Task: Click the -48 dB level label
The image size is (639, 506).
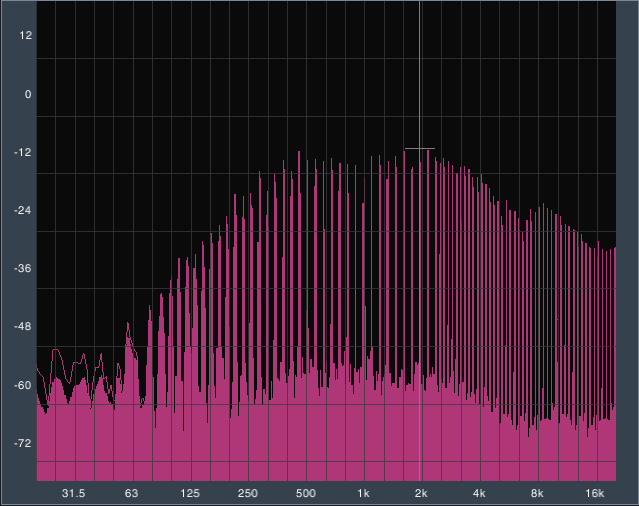Action: click(x=23, y=326)
